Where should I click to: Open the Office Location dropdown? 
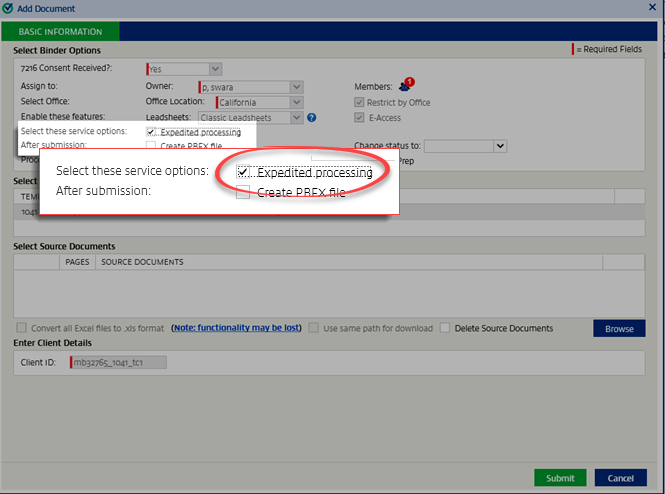[x=296, y=102]
